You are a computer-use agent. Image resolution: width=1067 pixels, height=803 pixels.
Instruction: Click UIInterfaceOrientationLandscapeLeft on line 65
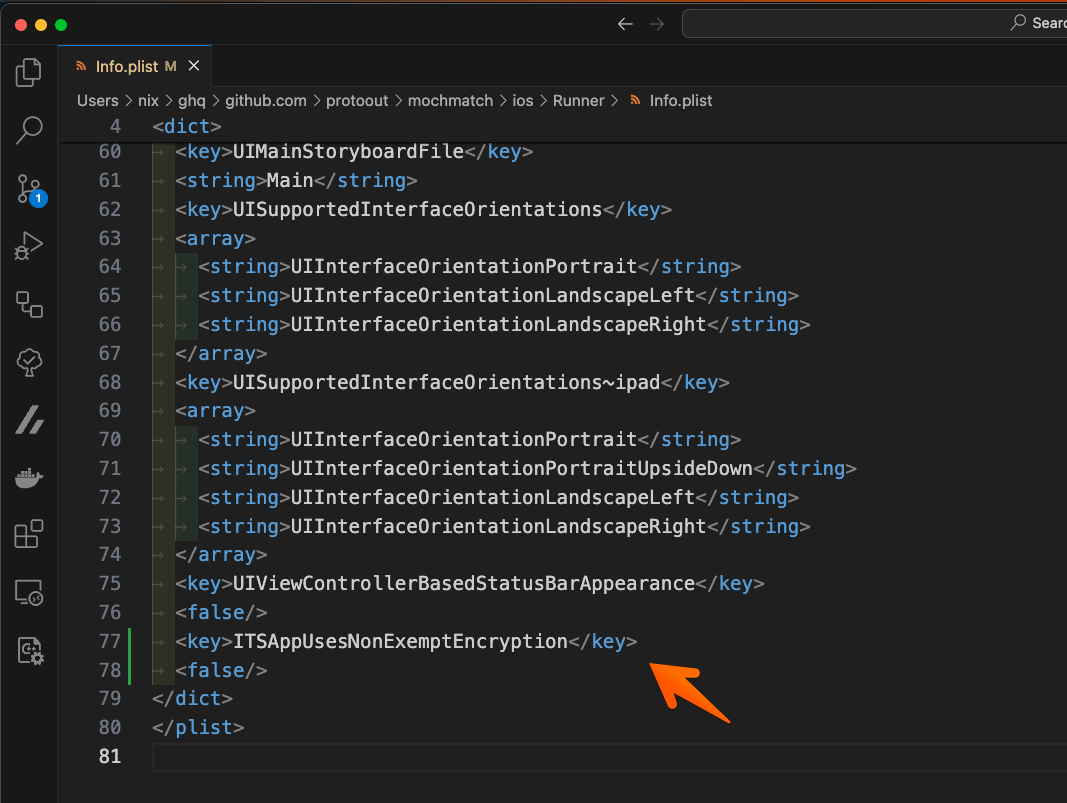(x=493, y=295)
